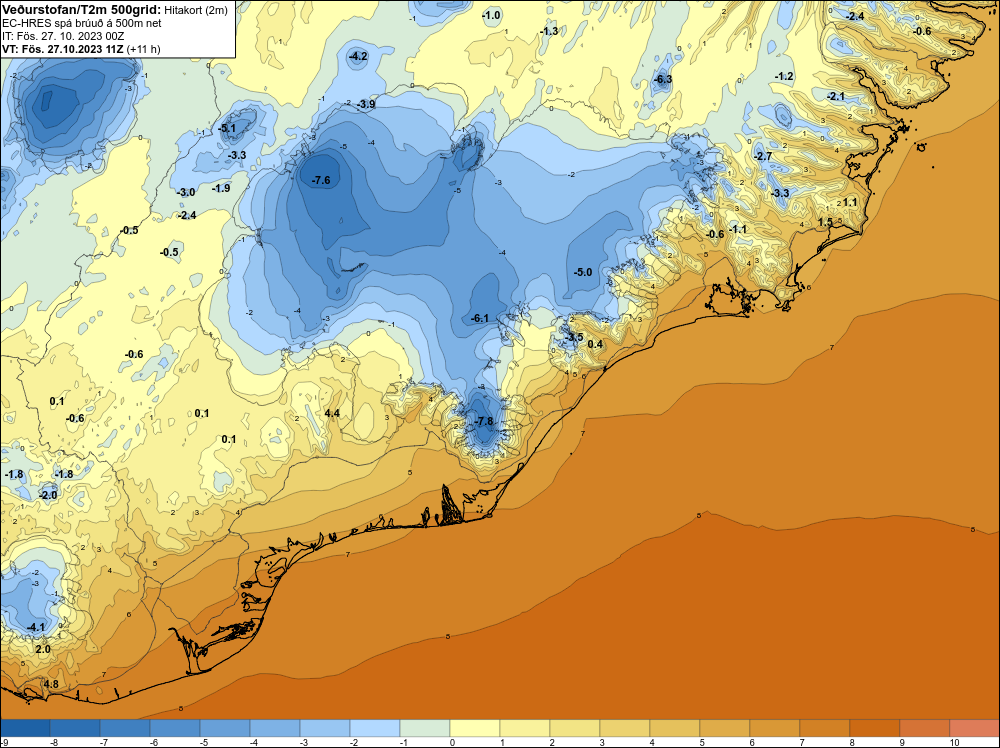Screen dimensions: 1000x748
Task: Click the '10' tick label on the legend
Action: [x=954, y=742]
